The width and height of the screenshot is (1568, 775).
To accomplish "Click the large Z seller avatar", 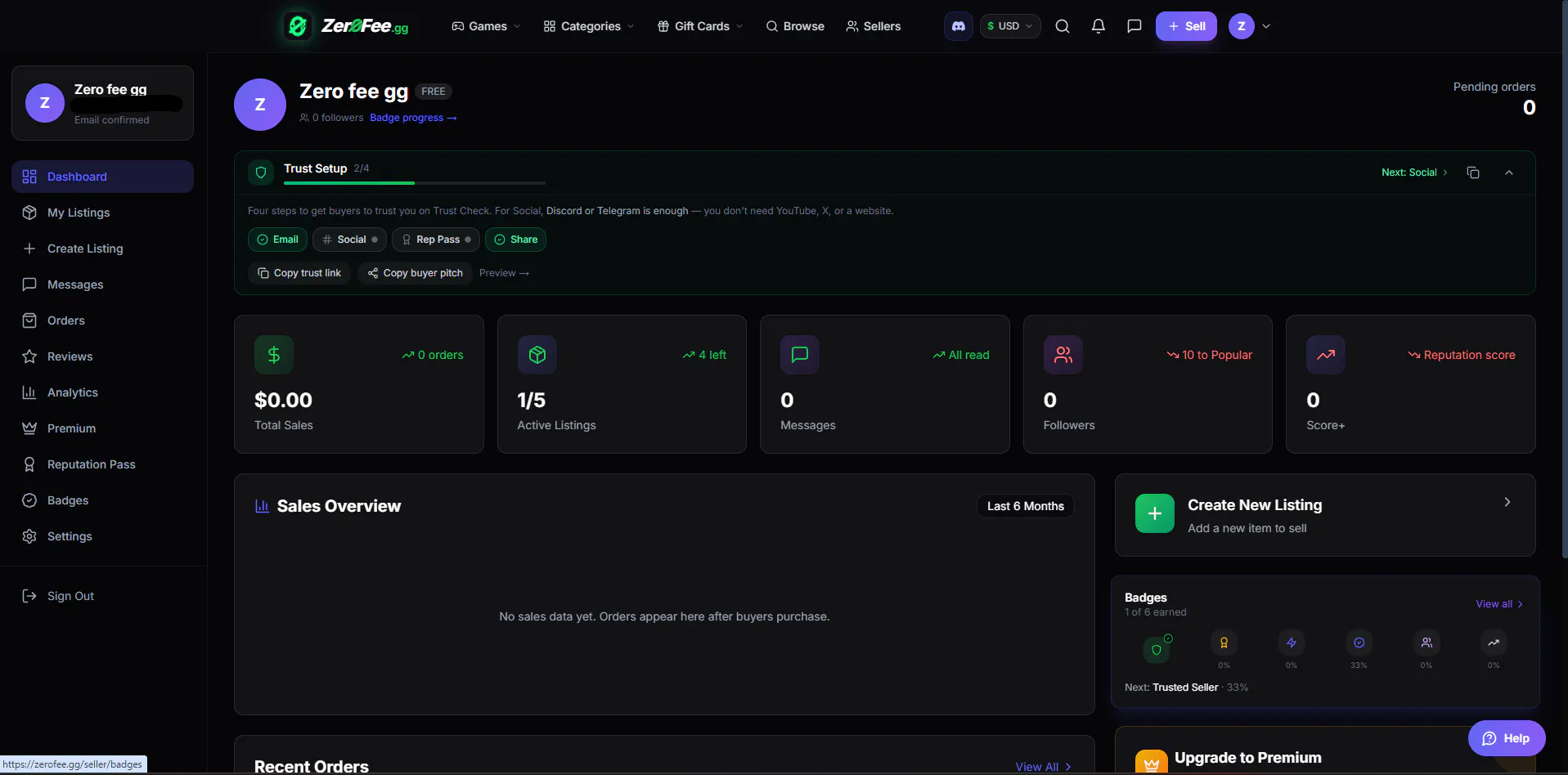I will [260, 105].
